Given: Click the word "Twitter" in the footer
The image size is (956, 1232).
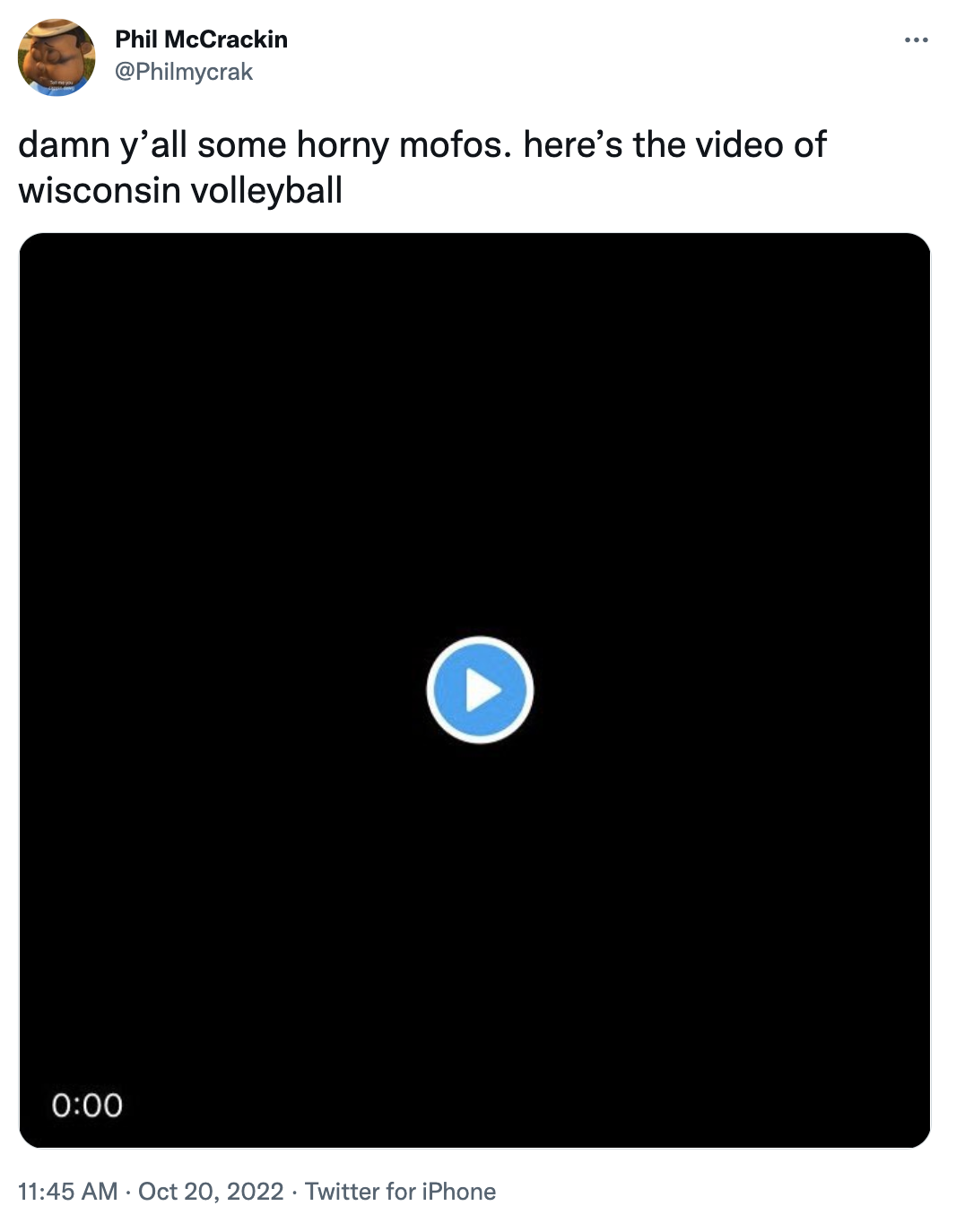Looking at the screenshot, I should pyautogui.click(x=342, y=1191).
